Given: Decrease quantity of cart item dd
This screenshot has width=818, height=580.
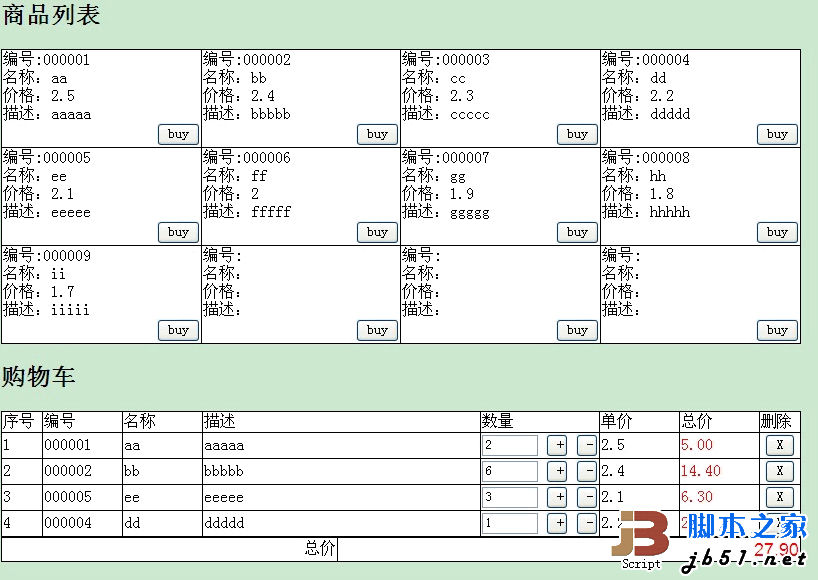Looking at the screenshot, I should pos(588,523).
